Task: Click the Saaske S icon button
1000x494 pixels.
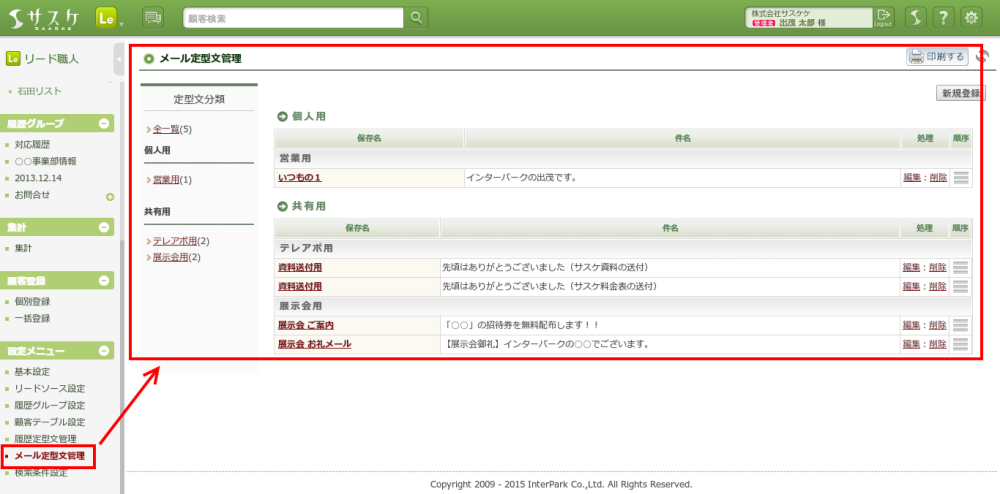Action: pyautogui.click(x=915, y=17)
